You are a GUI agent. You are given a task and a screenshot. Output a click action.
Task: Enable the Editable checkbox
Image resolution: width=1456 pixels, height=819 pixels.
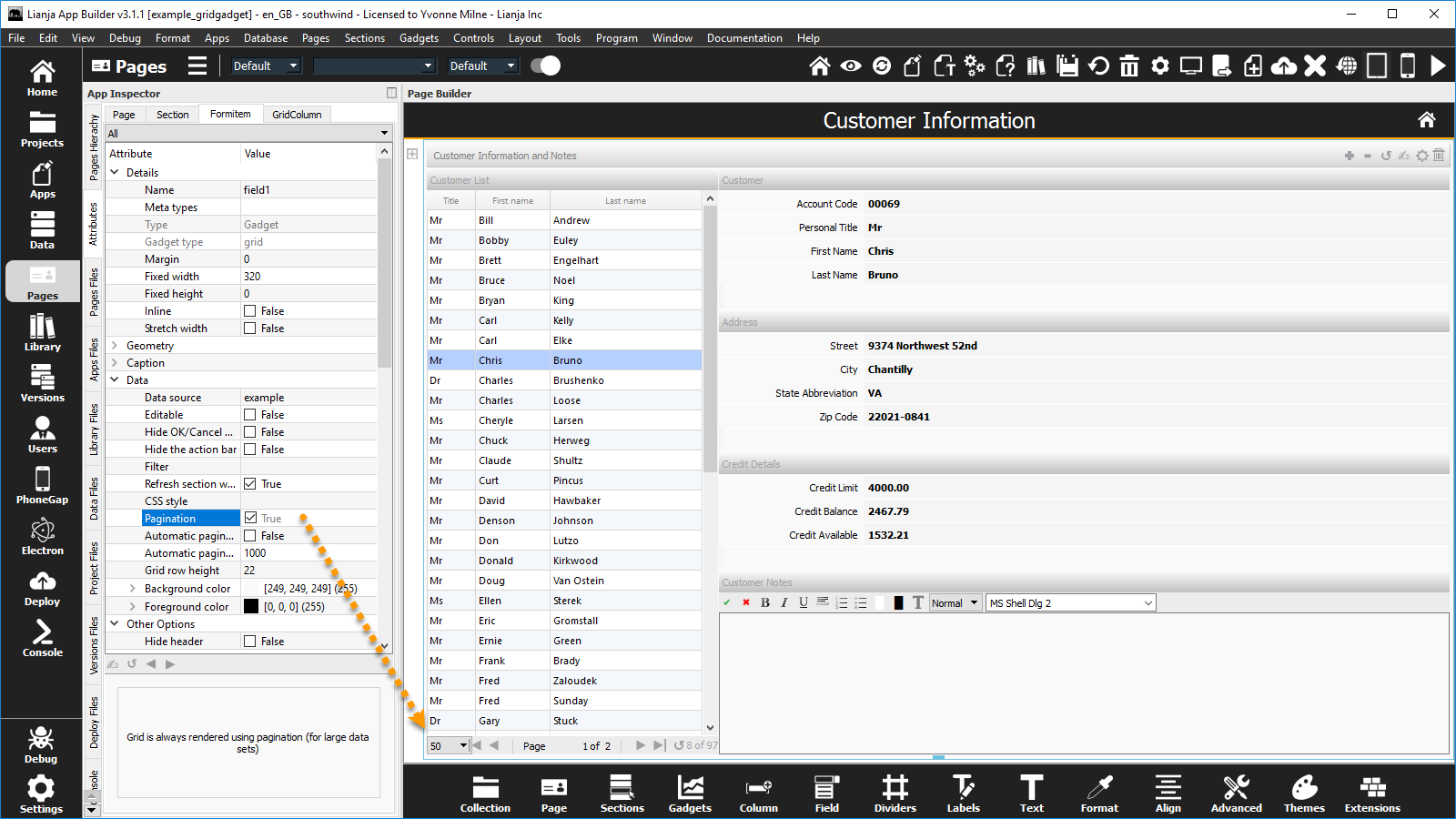[250, 415]
